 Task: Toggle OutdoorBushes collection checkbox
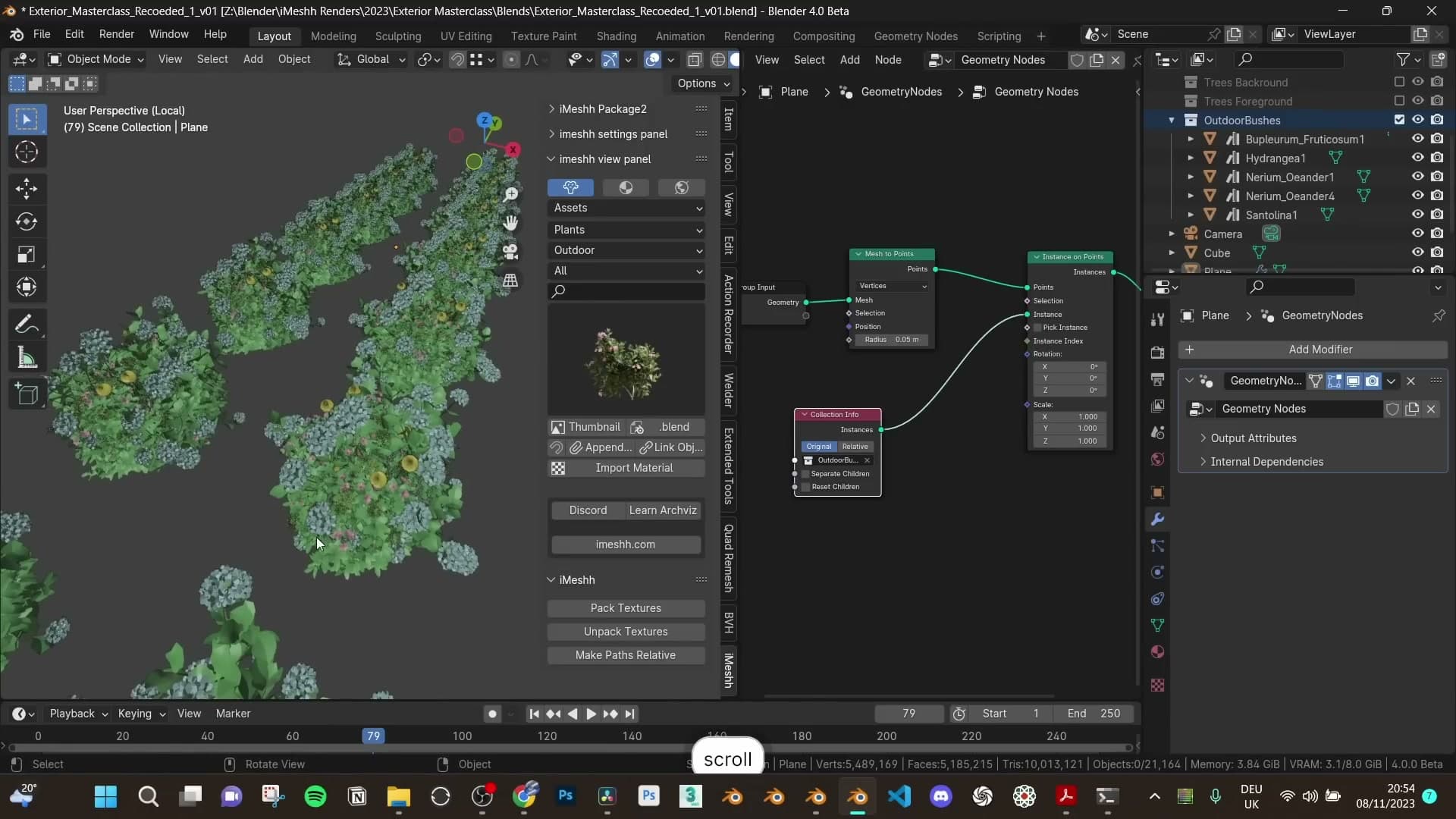(1399, 120)
